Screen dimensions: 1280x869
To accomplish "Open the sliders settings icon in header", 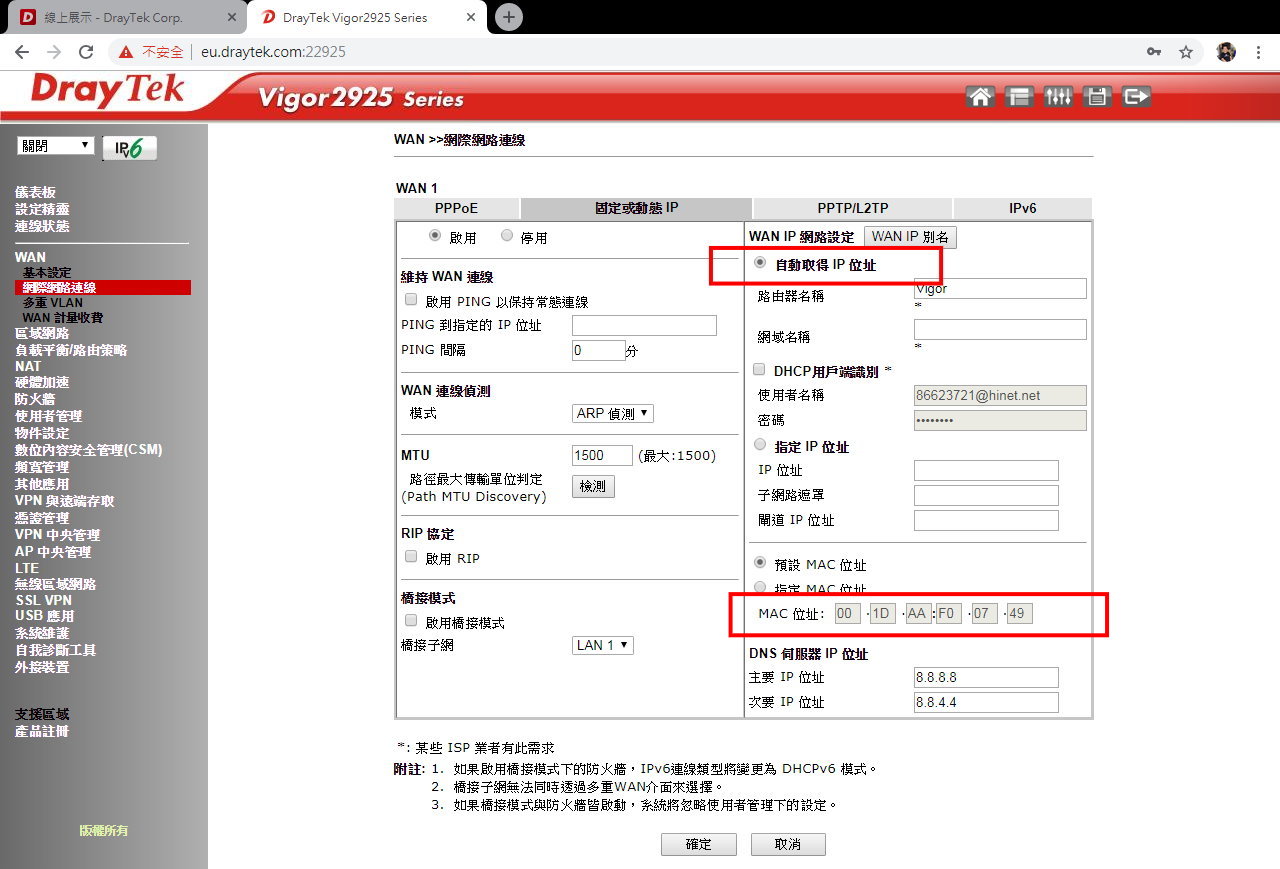I will [x=1057, y=97].
